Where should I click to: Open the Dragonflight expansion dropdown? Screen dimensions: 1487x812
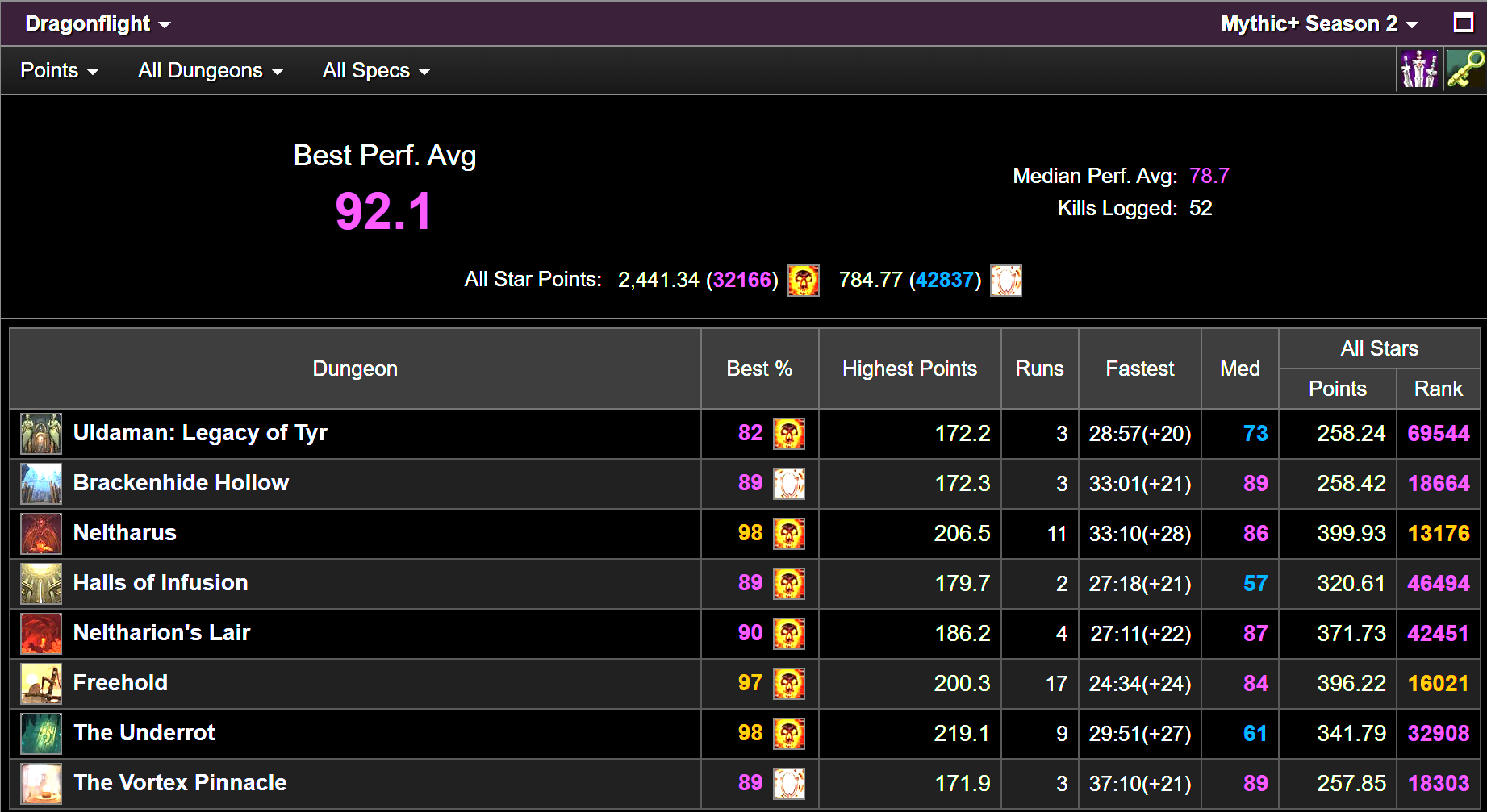(x=98, y=23)
